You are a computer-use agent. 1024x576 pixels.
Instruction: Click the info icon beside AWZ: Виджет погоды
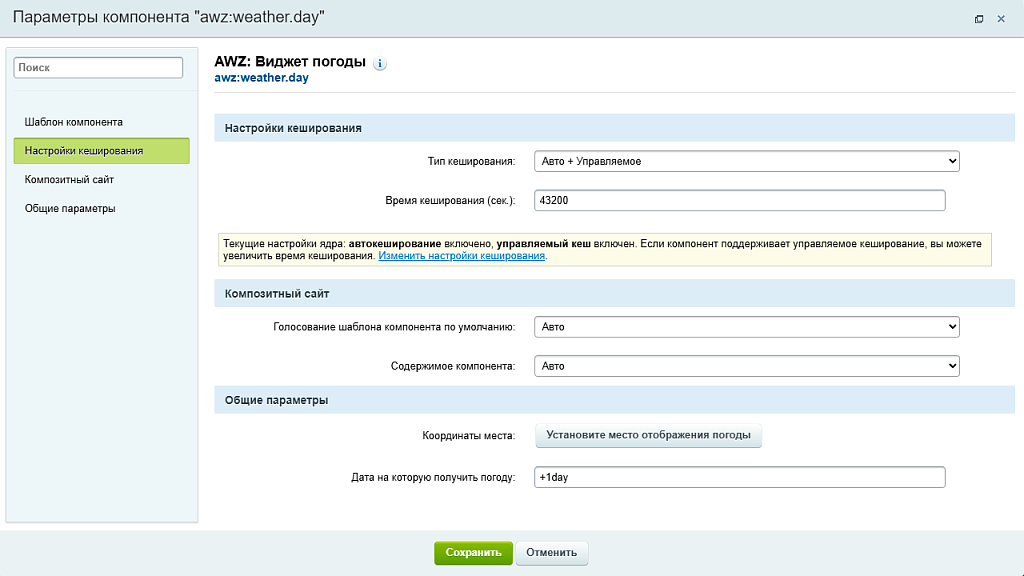[x=380, y=64]
